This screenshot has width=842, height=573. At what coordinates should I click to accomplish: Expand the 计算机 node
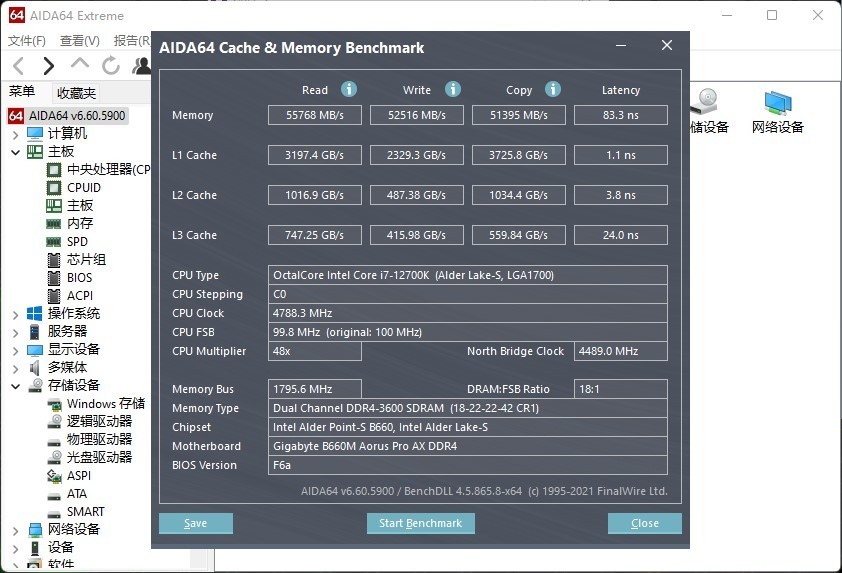tap(16, 135)
